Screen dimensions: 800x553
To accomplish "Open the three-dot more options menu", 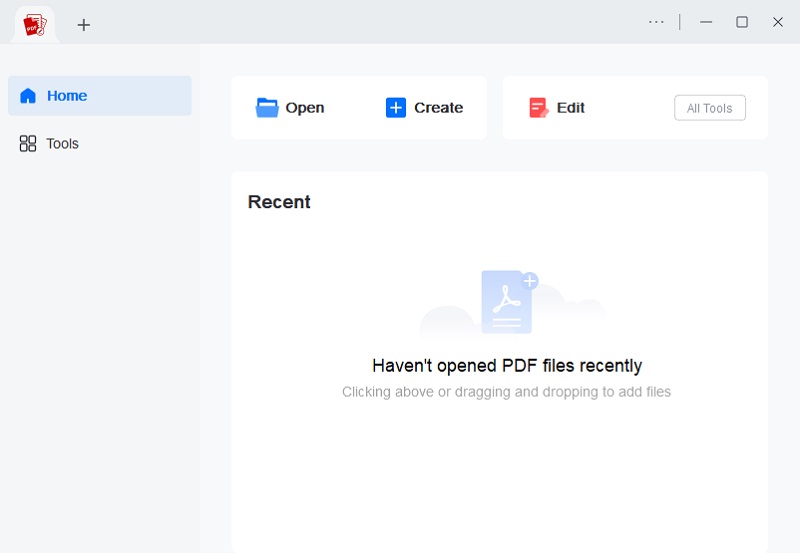I will [x=656, y=22].
